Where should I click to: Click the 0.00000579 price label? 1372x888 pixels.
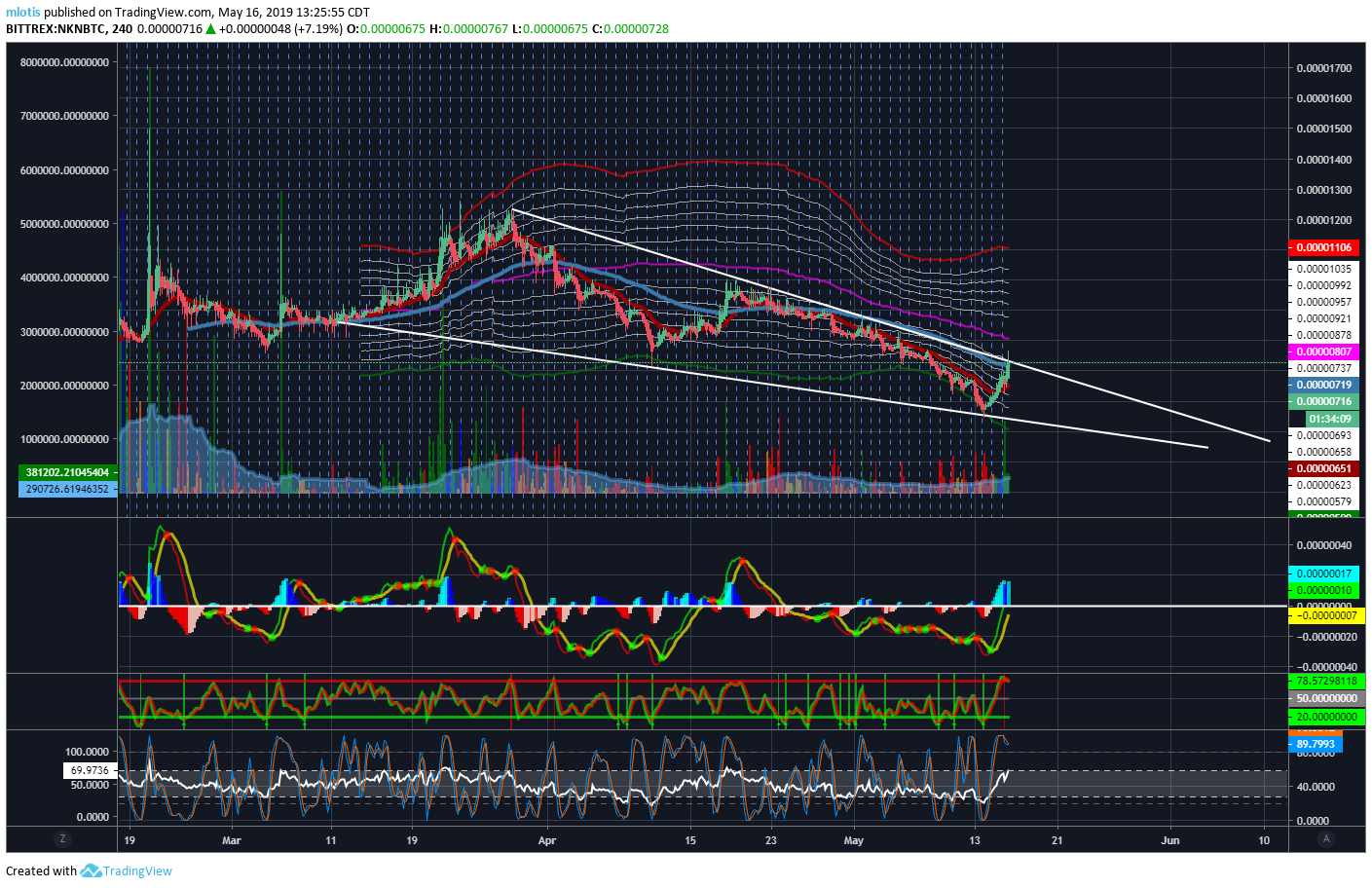1323,501
